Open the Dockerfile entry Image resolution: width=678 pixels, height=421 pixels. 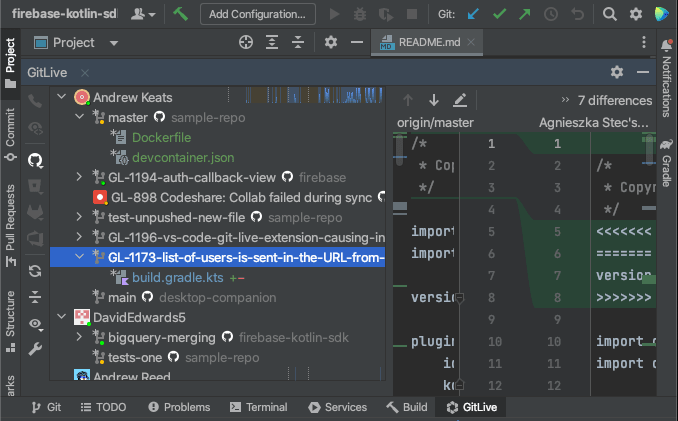161,137
